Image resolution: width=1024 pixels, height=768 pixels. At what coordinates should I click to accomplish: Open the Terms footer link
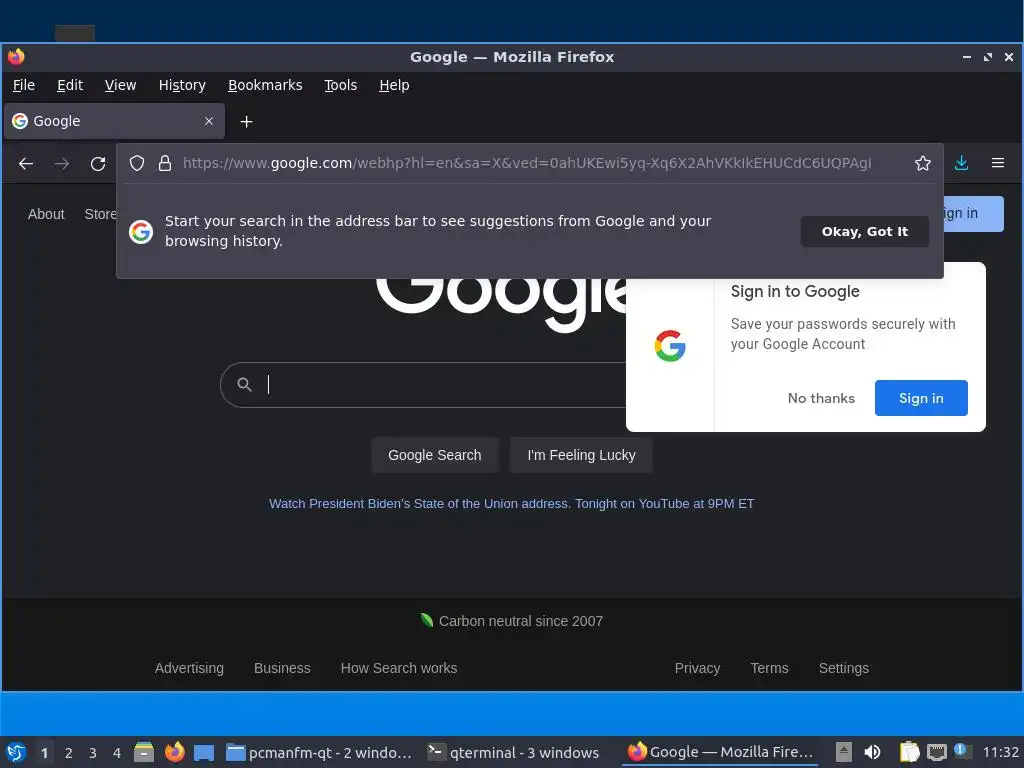click(x=769, y=668)
